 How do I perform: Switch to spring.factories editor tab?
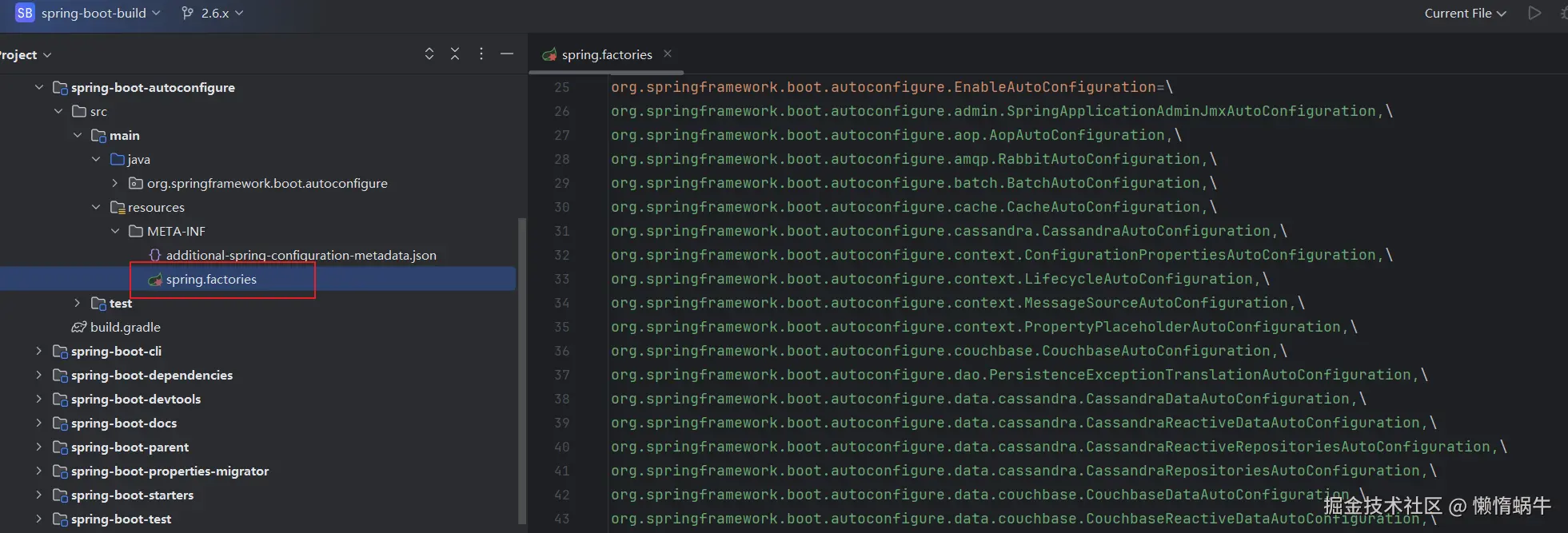pyautogui.click(x=607, y=54)
